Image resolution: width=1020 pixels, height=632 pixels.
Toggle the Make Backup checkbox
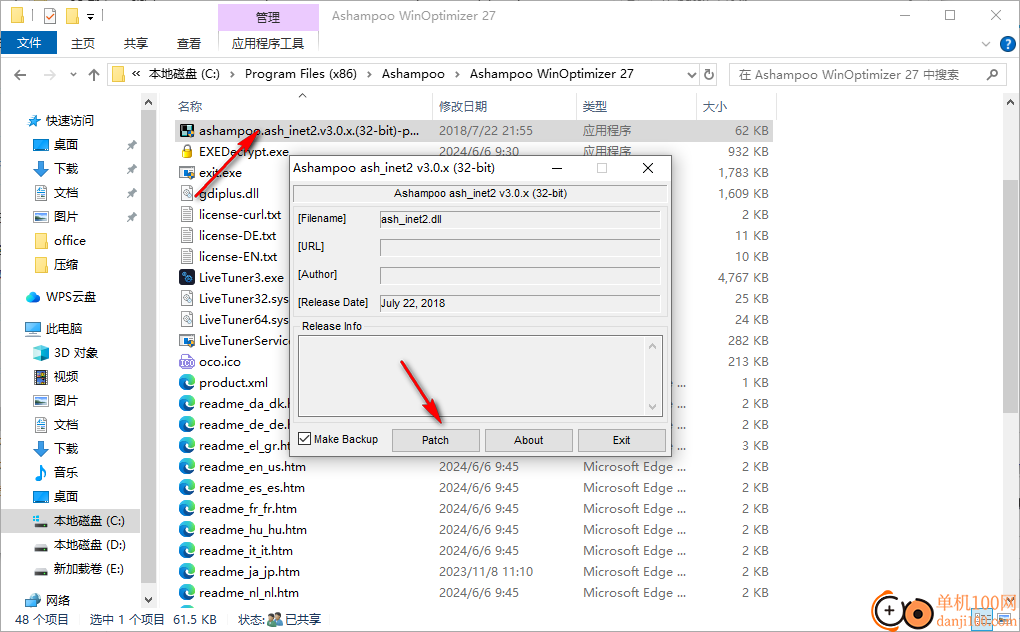(304, 439)
